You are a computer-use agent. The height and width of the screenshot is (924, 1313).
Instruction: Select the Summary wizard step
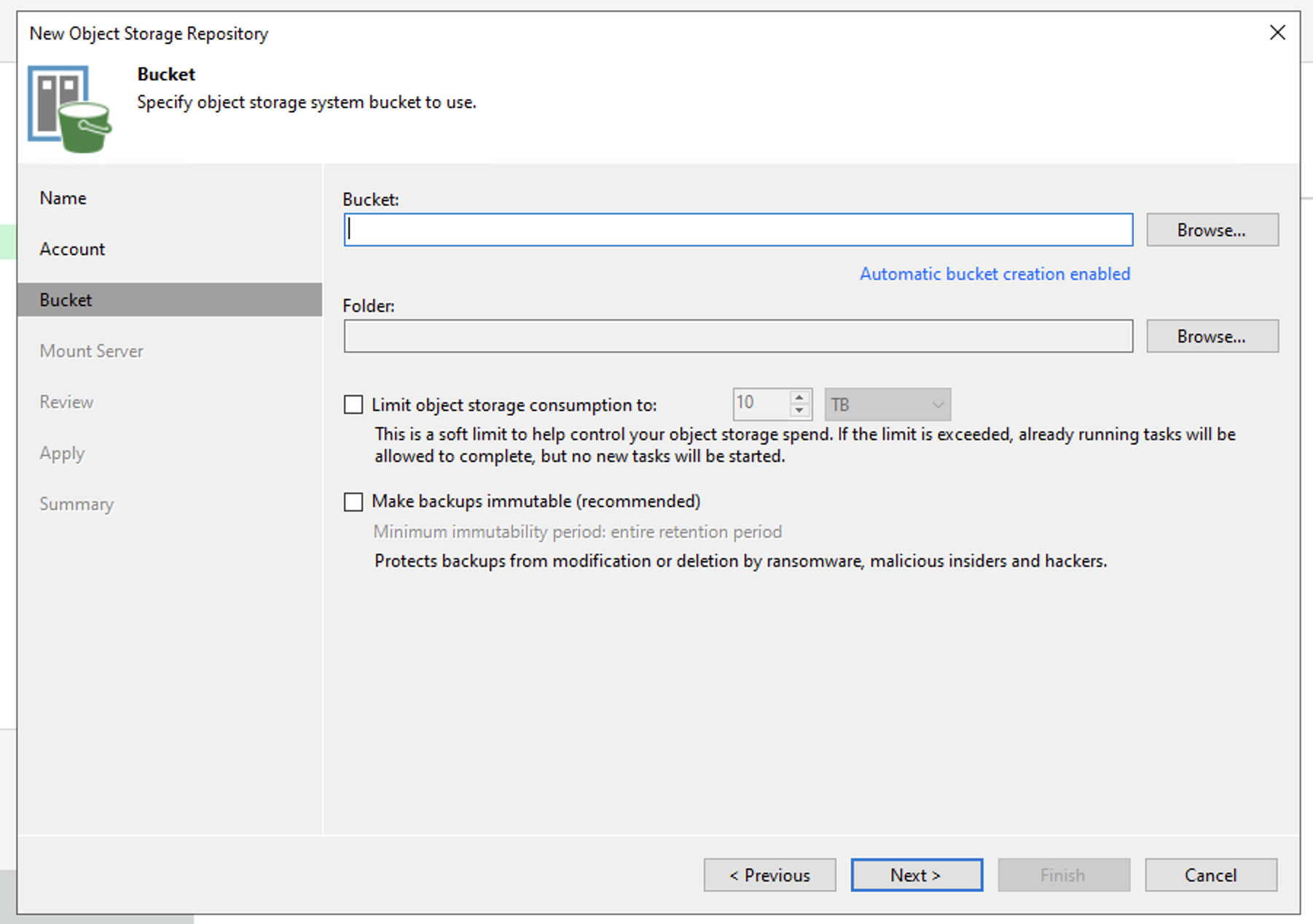pyautogui.click(x=77, y=504)
